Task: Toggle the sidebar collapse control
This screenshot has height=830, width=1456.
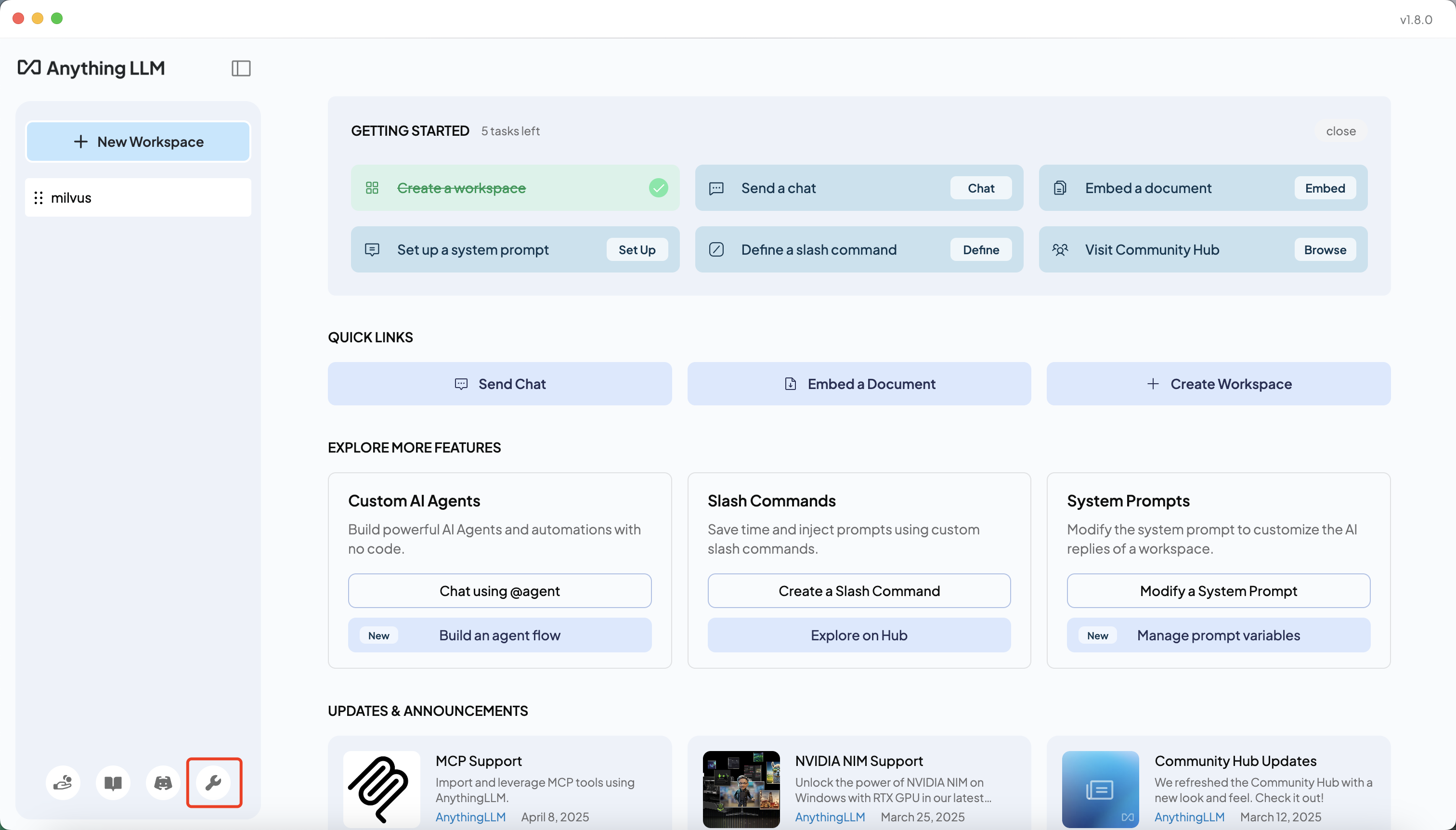Action: coord(240,68)
